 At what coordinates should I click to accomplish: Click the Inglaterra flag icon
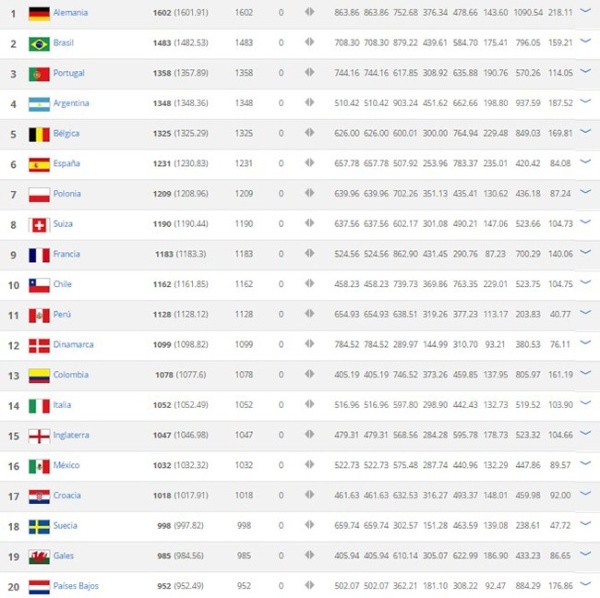(39, 435)
